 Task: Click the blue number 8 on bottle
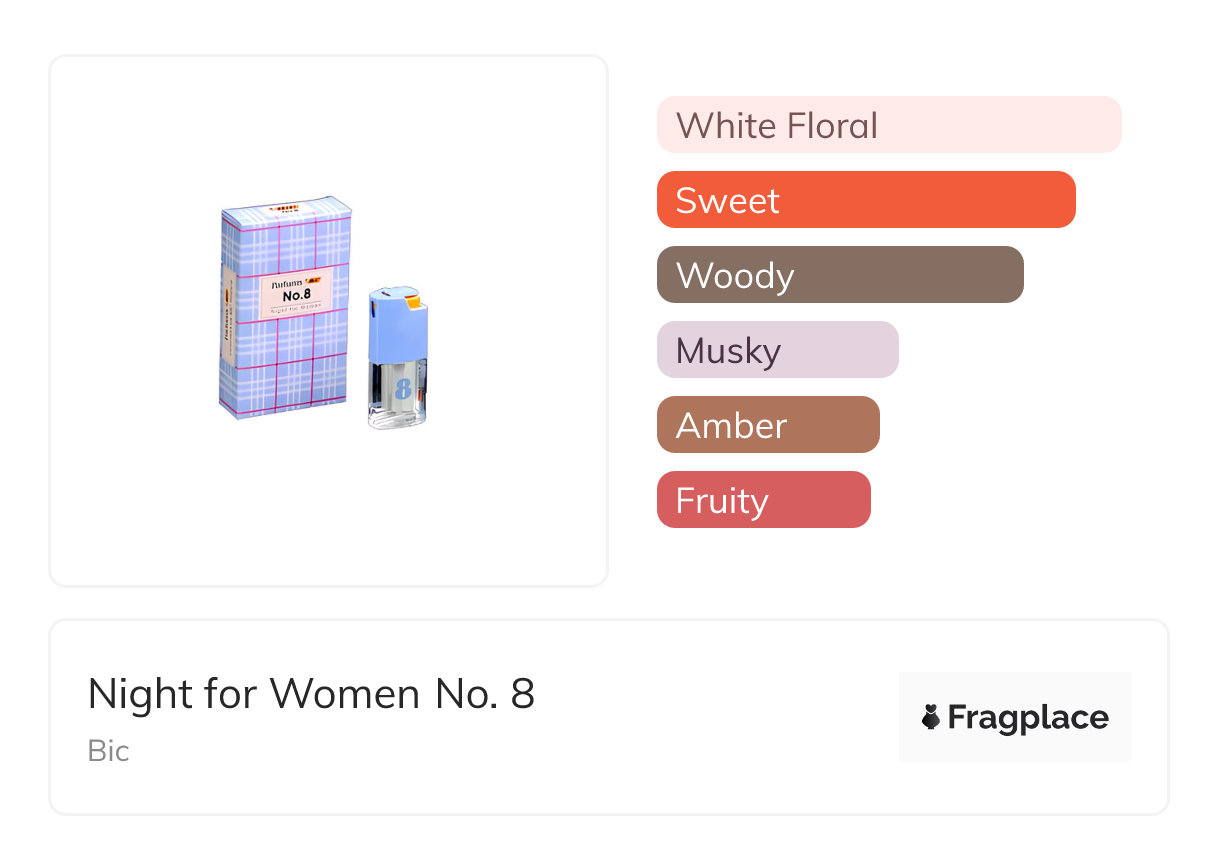click(x=403, y=387)
